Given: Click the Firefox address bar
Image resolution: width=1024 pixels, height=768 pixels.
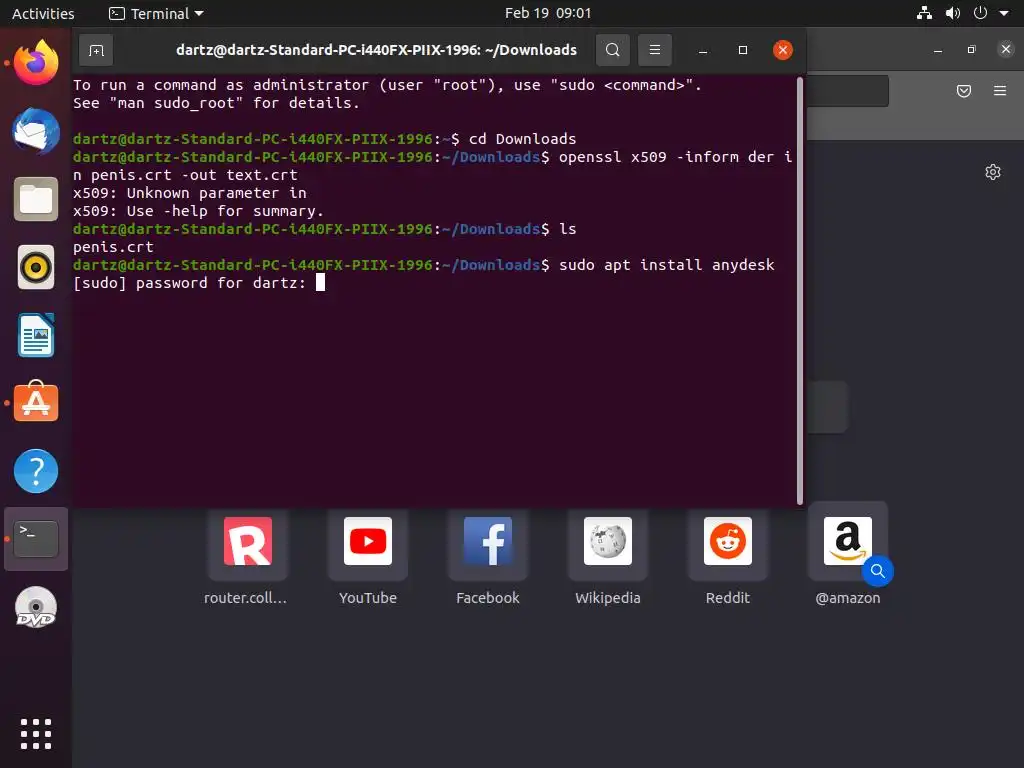Looking at the screenshot, I should 848,91.
